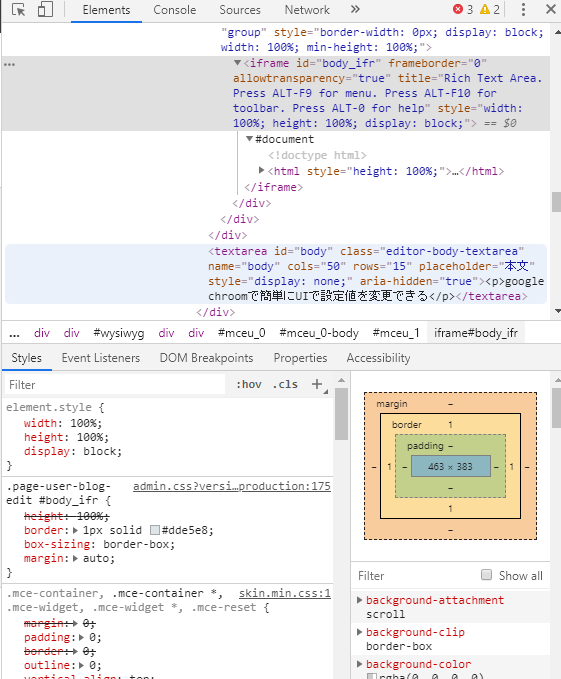
Task: Select the #mceu_1 breadcrumb
Action: pyautogui.click(x=396, y=333)
